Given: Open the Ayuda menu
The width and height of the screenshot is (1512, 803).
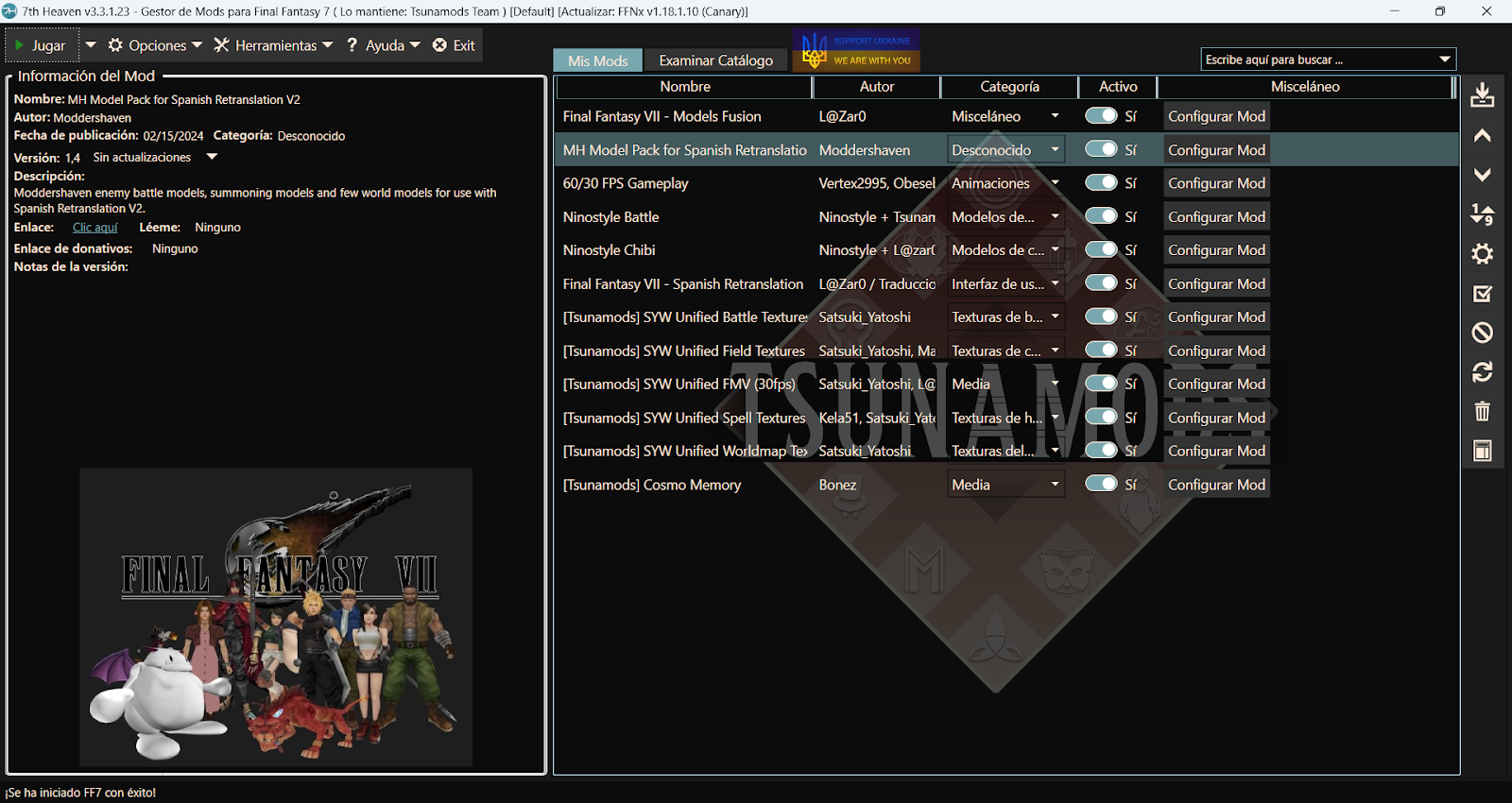Looking at the screenshot, I should pos(383,45).
